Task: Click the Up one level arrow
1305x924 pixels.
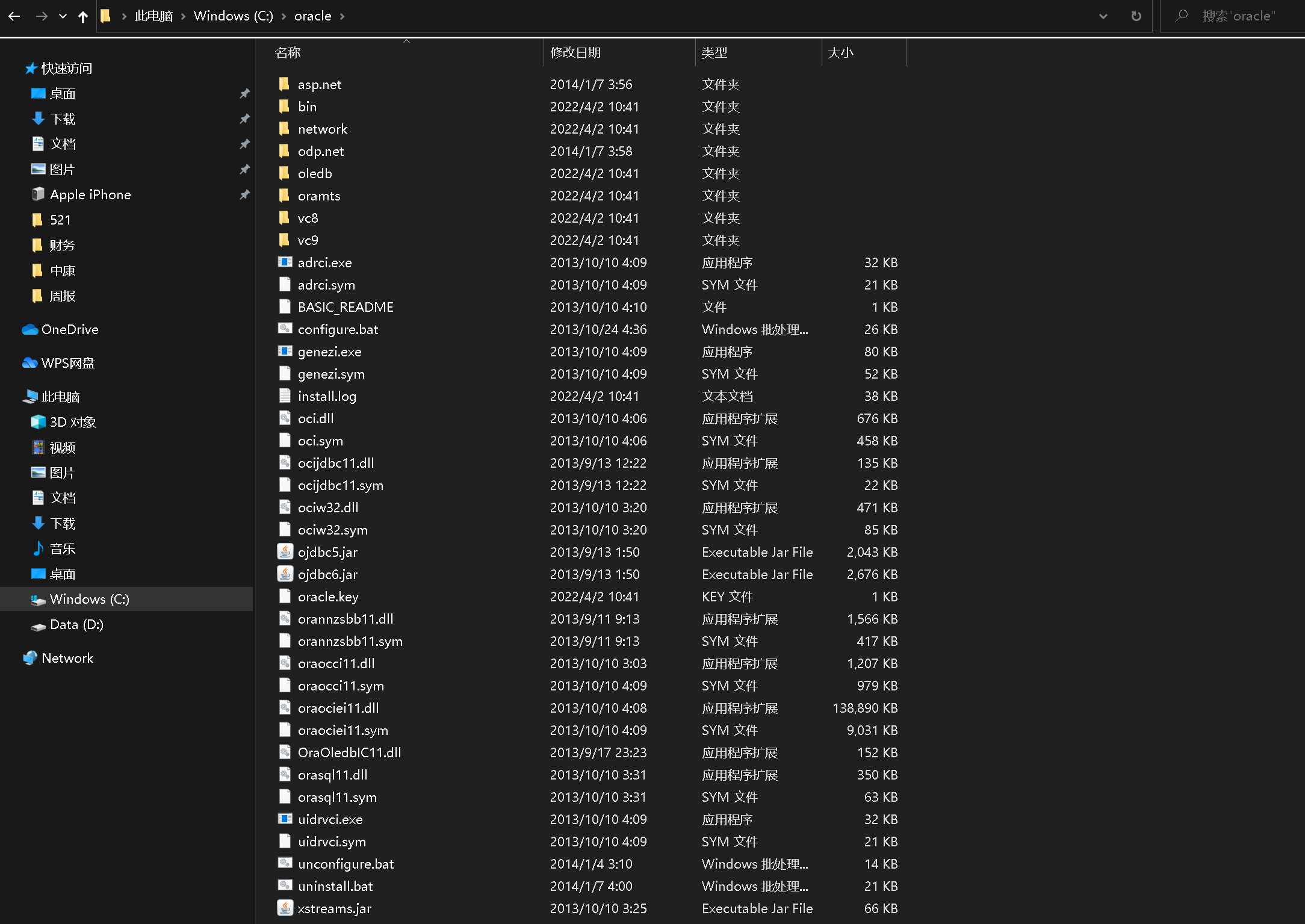Action: pos(83,16)
